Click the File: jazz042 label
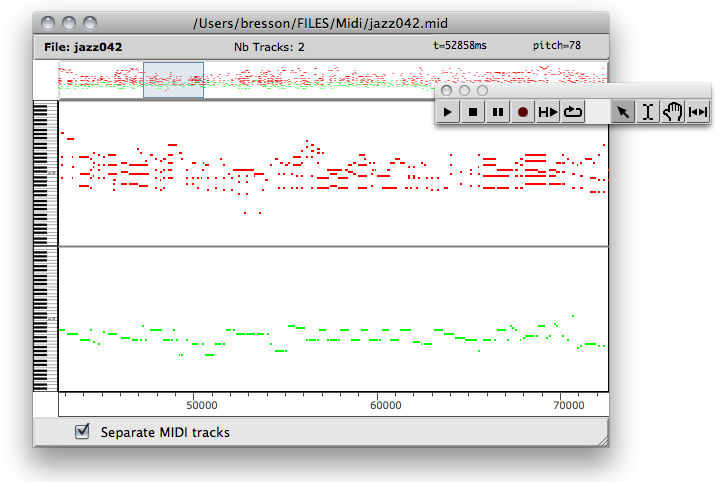The height and width of the screenshot is (482, 724). [x=83, y=47]
